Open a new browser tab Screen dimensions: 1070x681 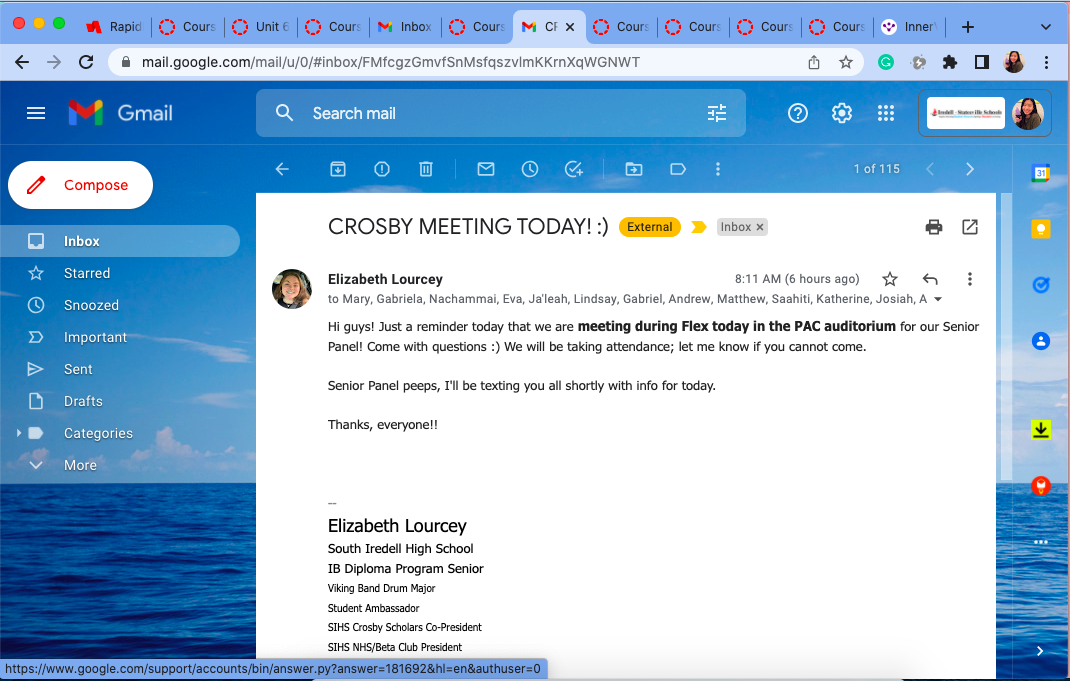point(968,27)
